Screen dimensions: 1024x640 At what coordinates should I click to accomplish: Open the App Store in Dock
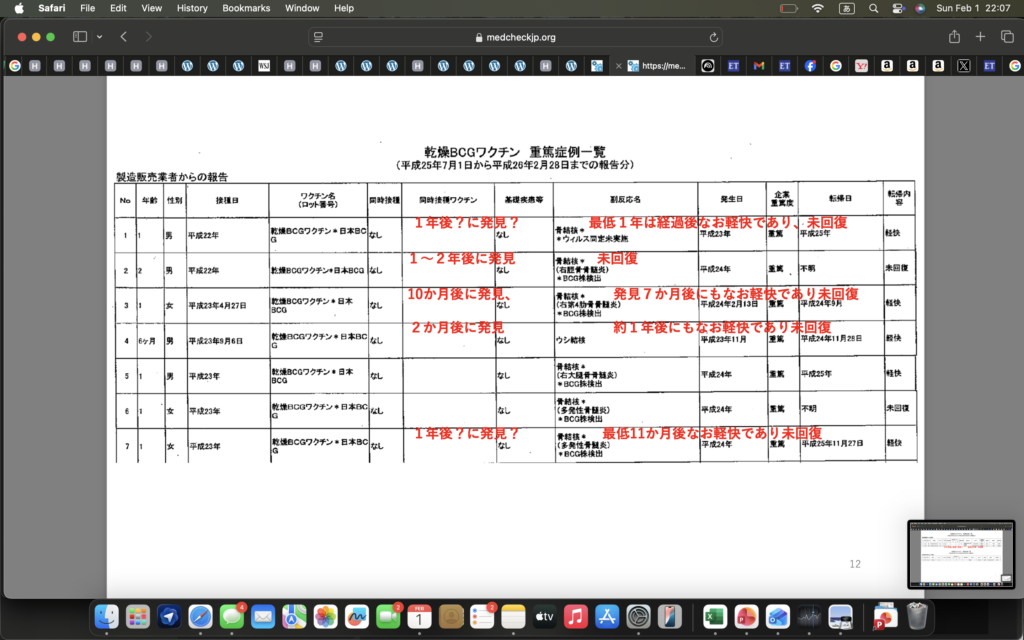606,617
